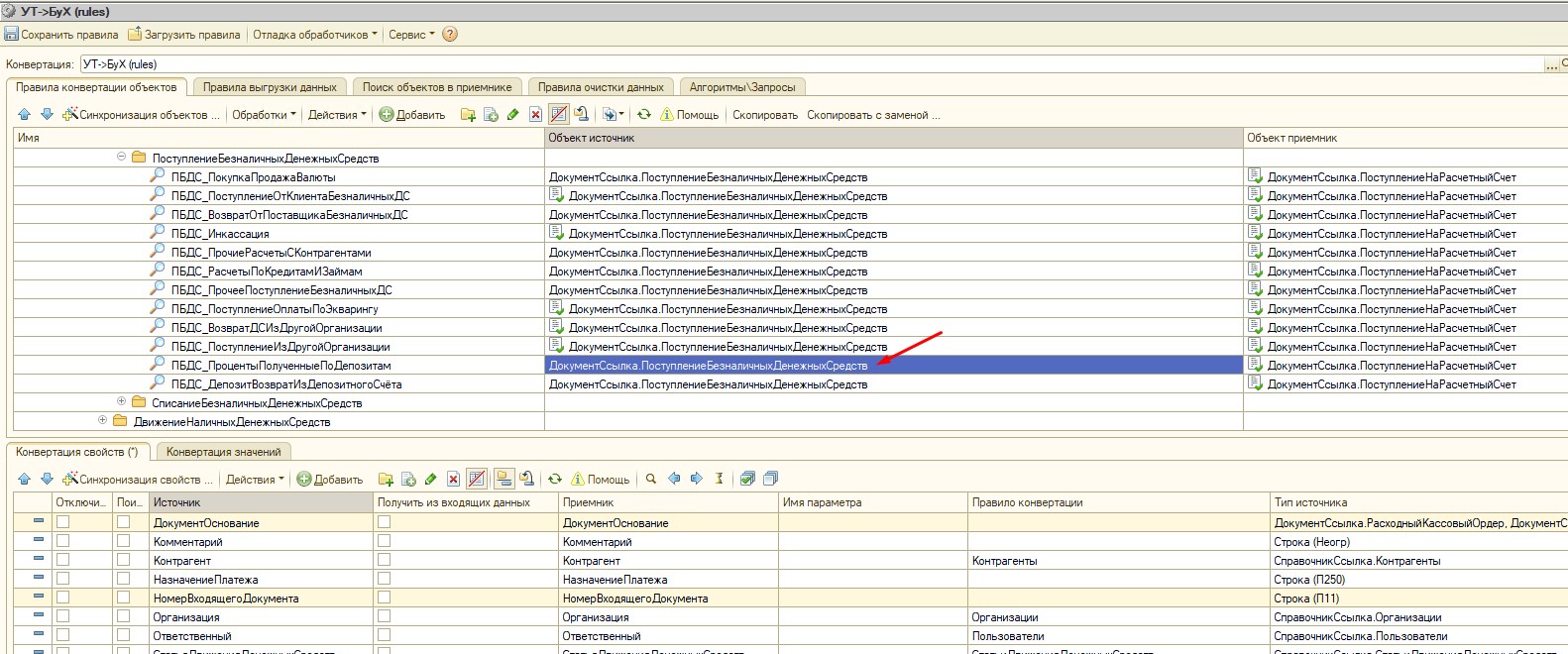Select the ПБДС_Инкассация rule row
Screen dimensions: 1568x654
point(220,234)
